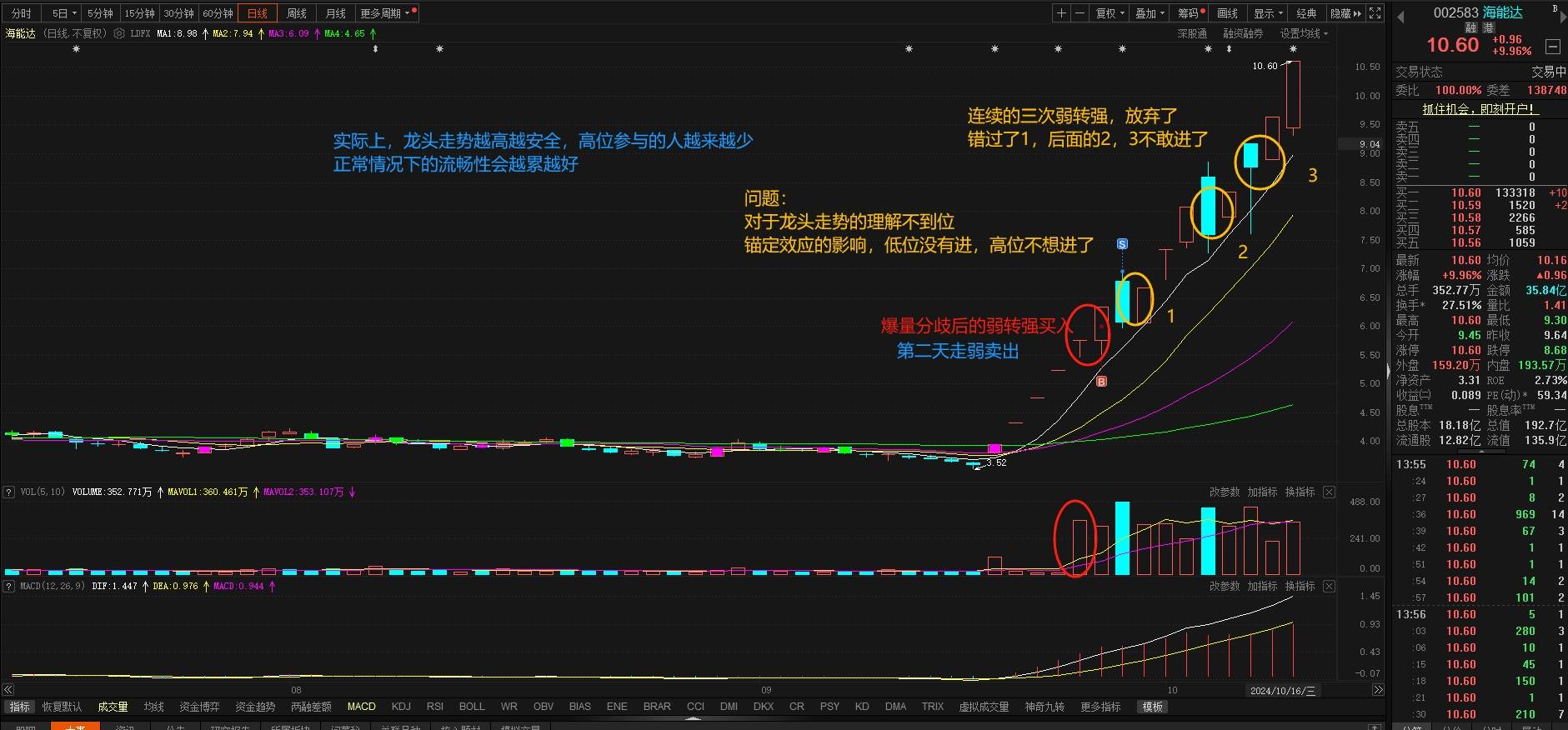Close the VOL indicator panel
Viewport: 1568px width, 730px height.
[1330, 492]
